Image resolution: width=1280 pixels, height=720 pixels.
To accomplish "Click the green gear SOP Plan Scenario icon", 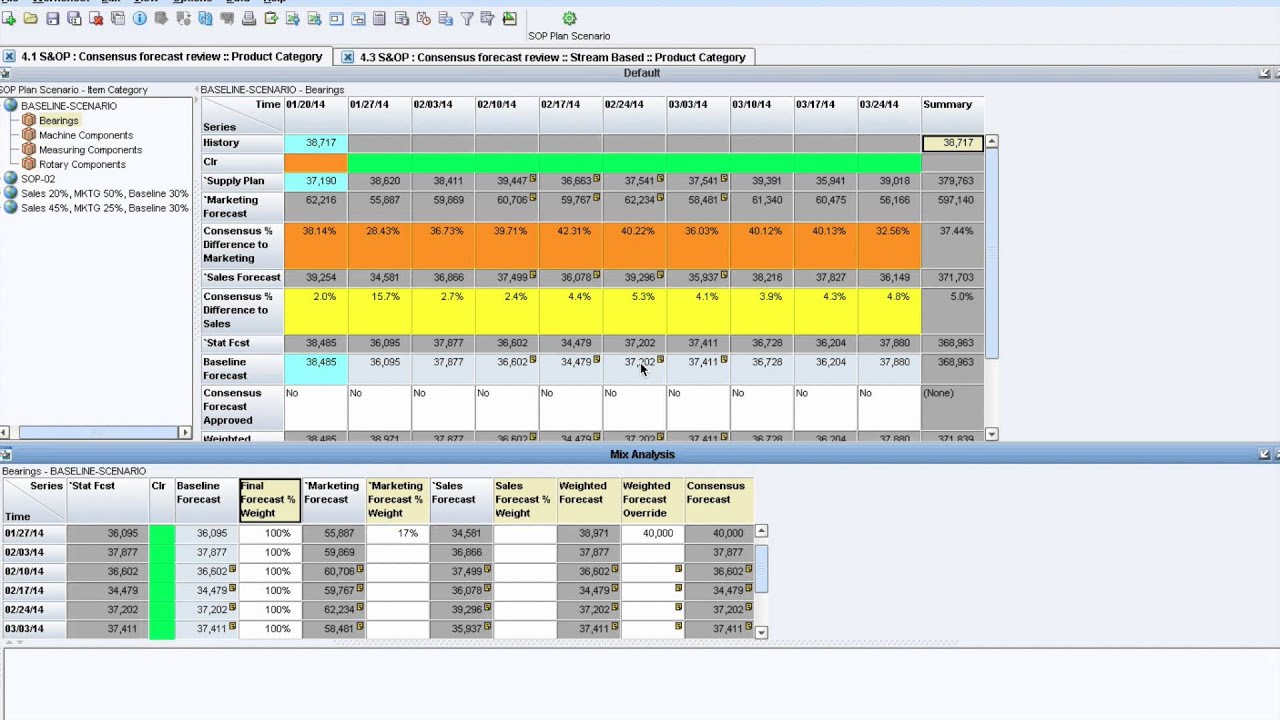I will tap(569, 18).
